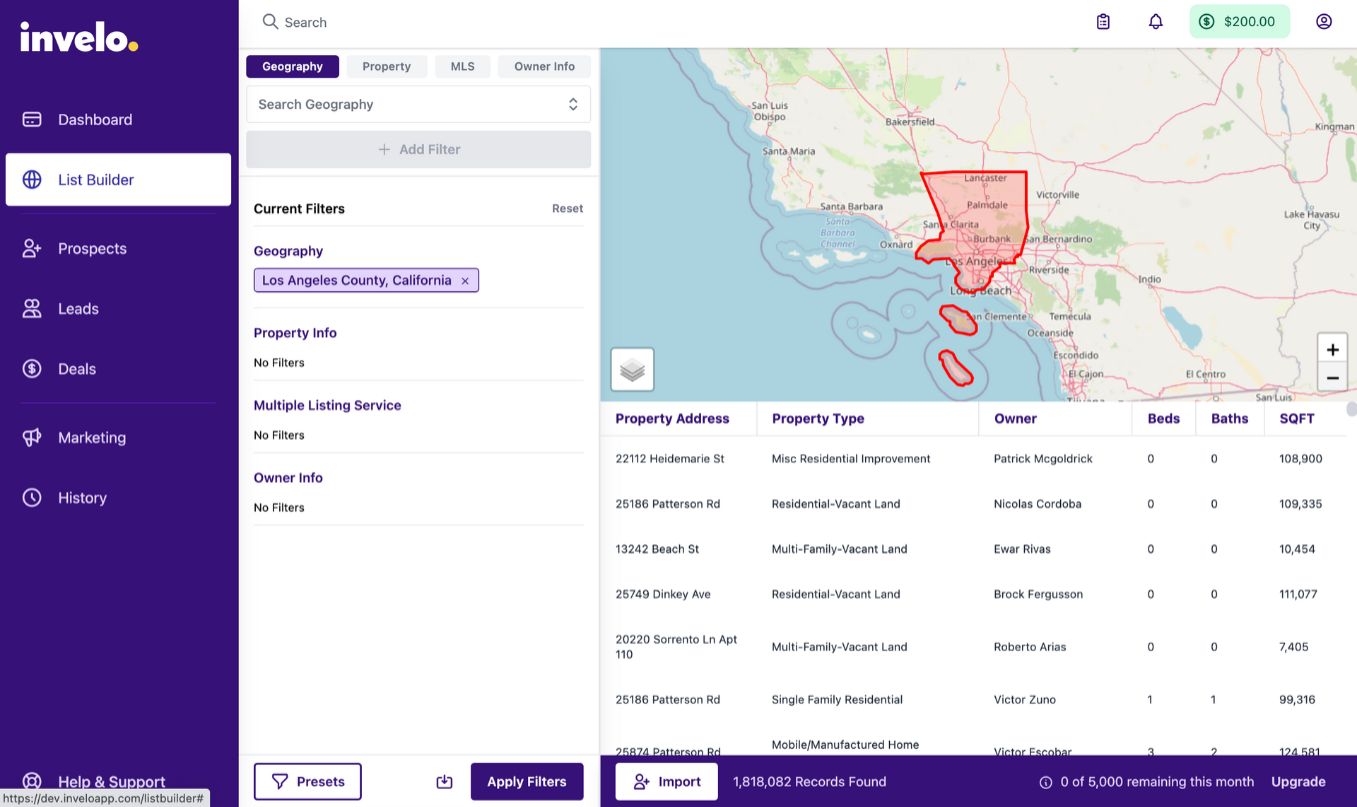Open the map layers button

pos(632,370)
